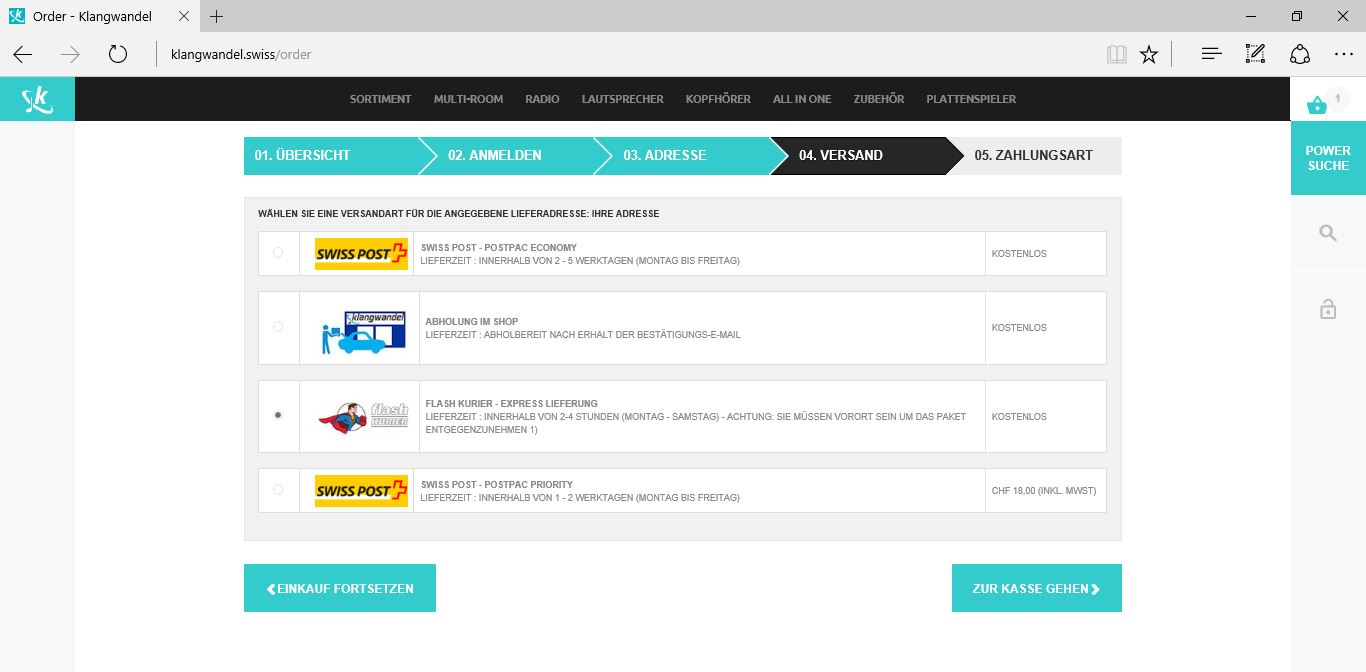
Task: Open the Lautsprecher menu
Action: [x=622, y=99]
